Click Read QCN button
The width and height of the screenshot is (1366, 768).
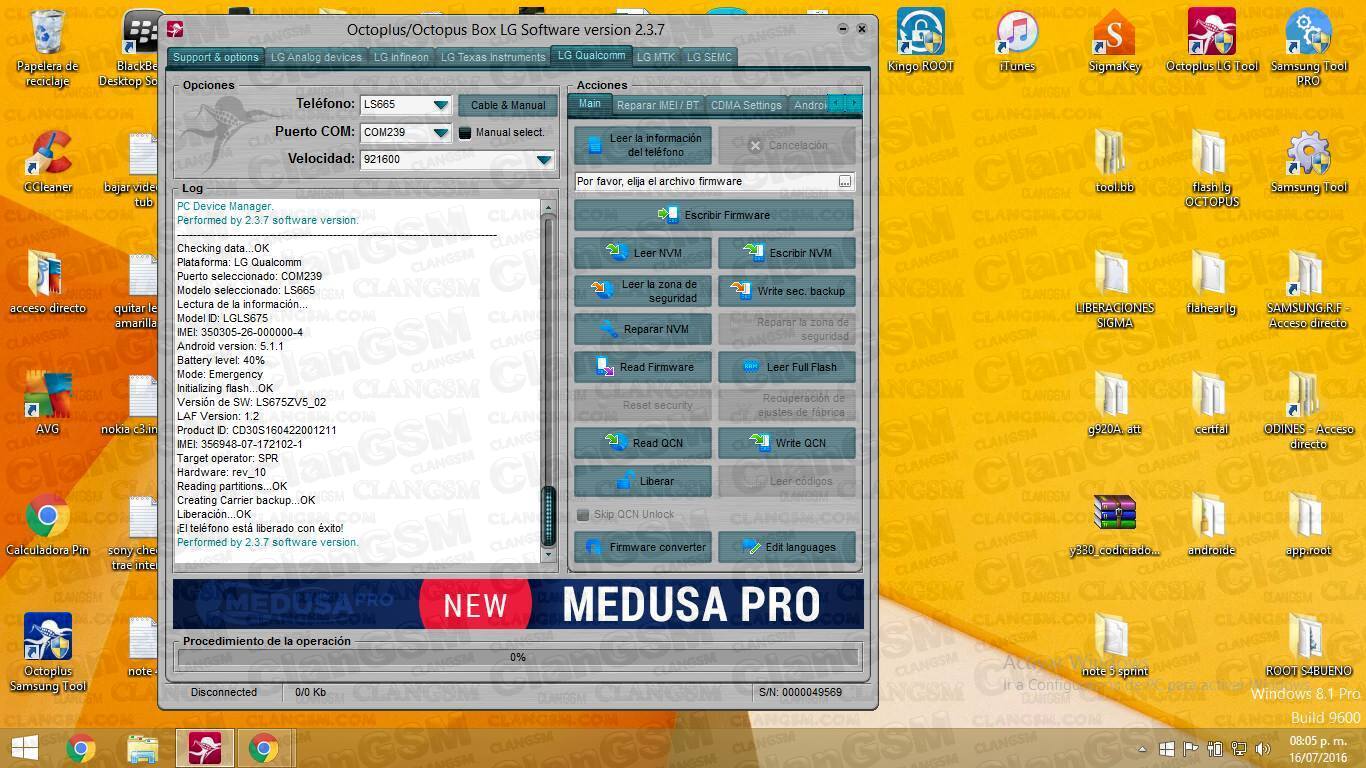(643, 443)
